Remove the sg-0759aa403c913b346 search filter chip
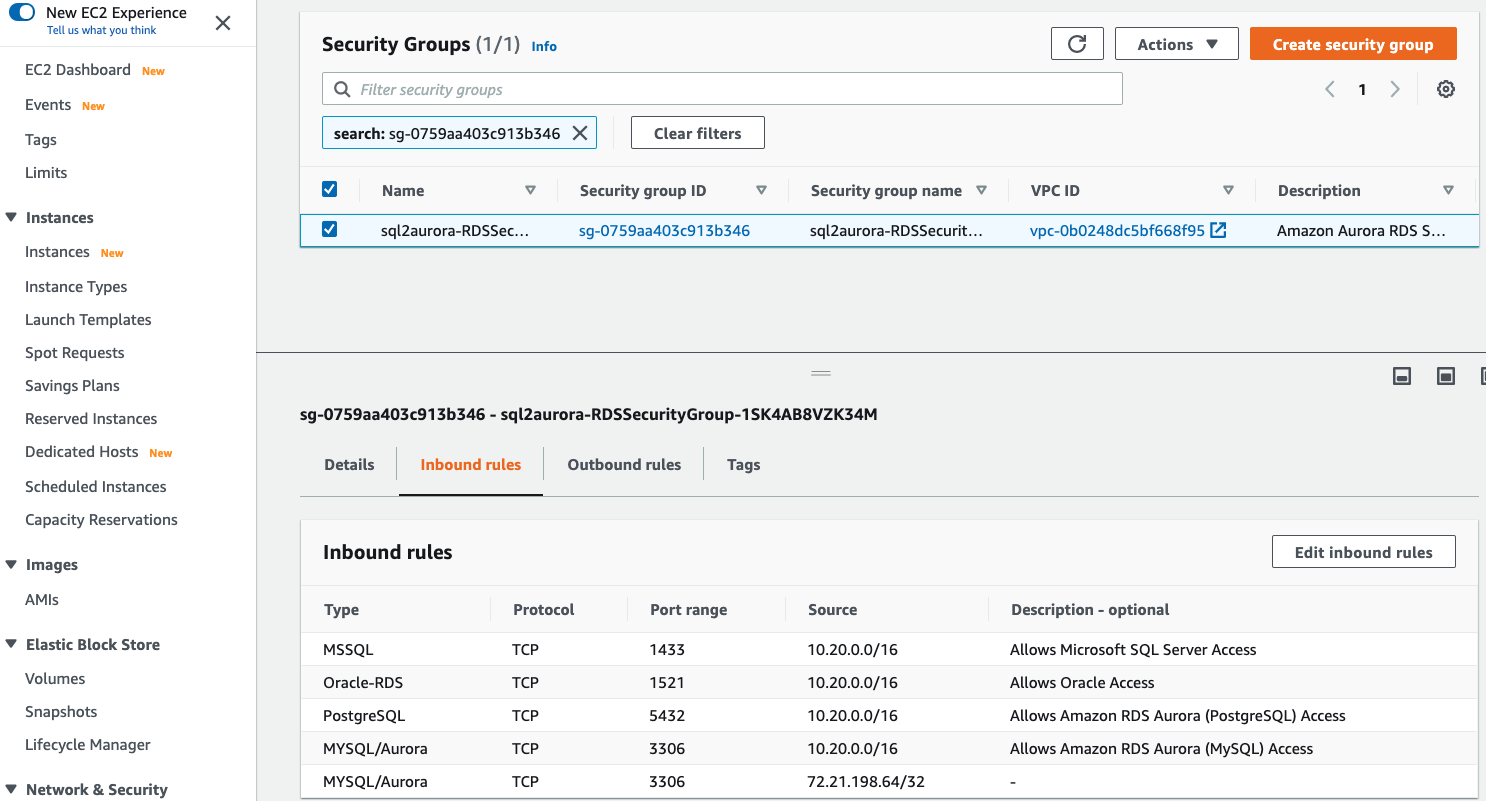The height and width of the screenshot is (801, 1486). 579,133
